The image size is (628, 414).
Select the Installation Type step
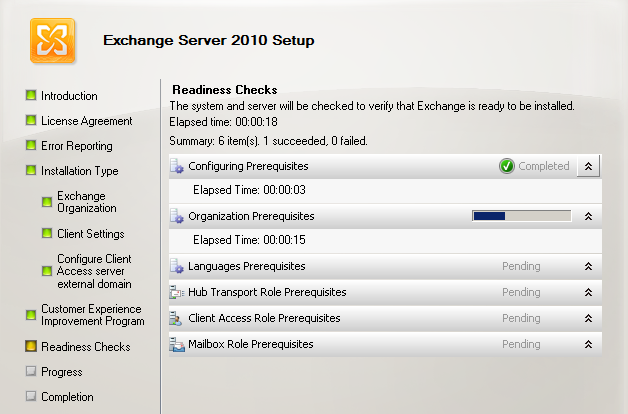point(79,171)
